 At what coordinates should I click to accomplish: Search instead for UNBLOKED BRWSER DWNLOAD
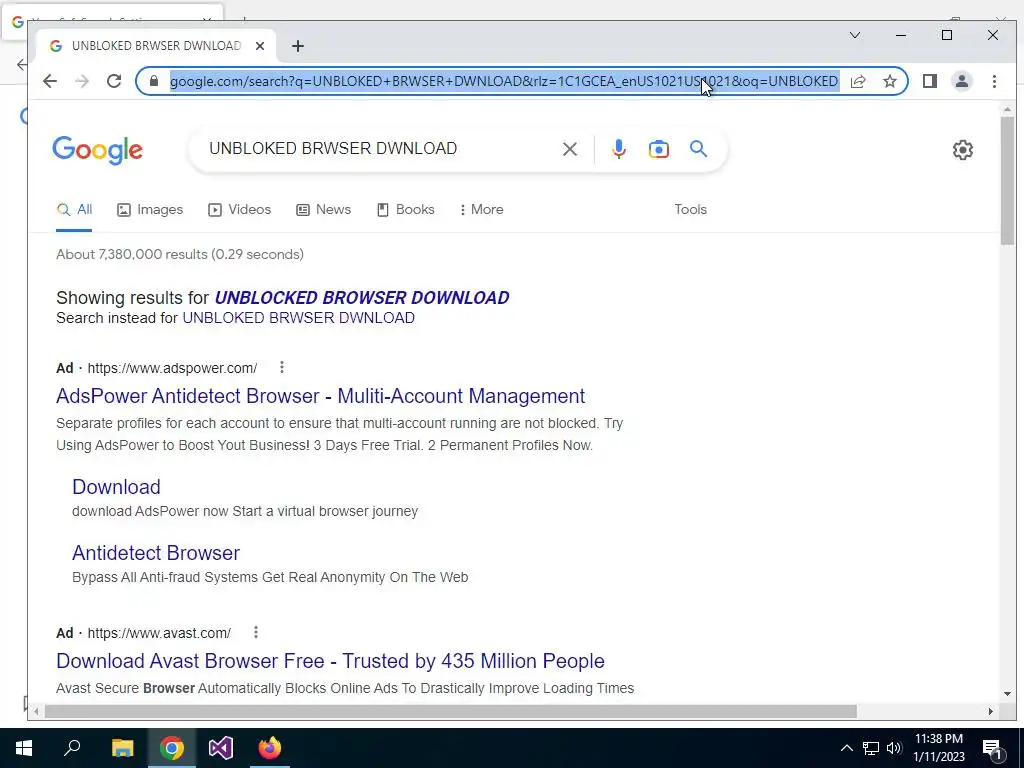298,318
